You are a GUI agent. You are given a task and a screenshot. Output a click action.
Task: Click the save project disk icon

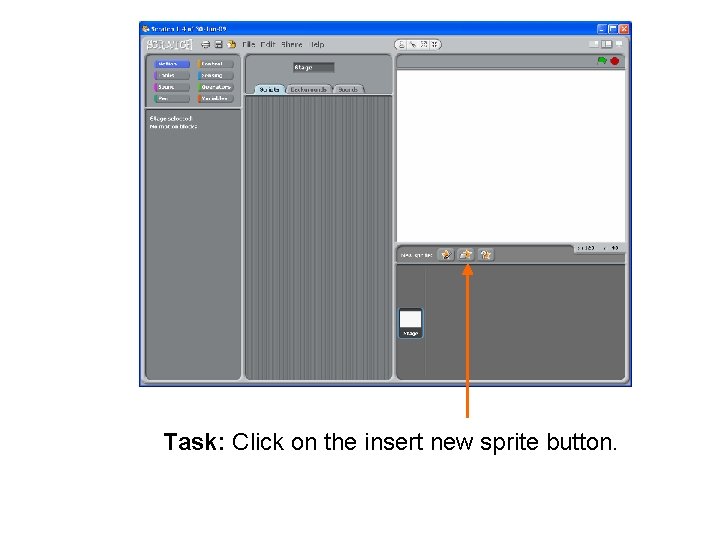point(219,45)
